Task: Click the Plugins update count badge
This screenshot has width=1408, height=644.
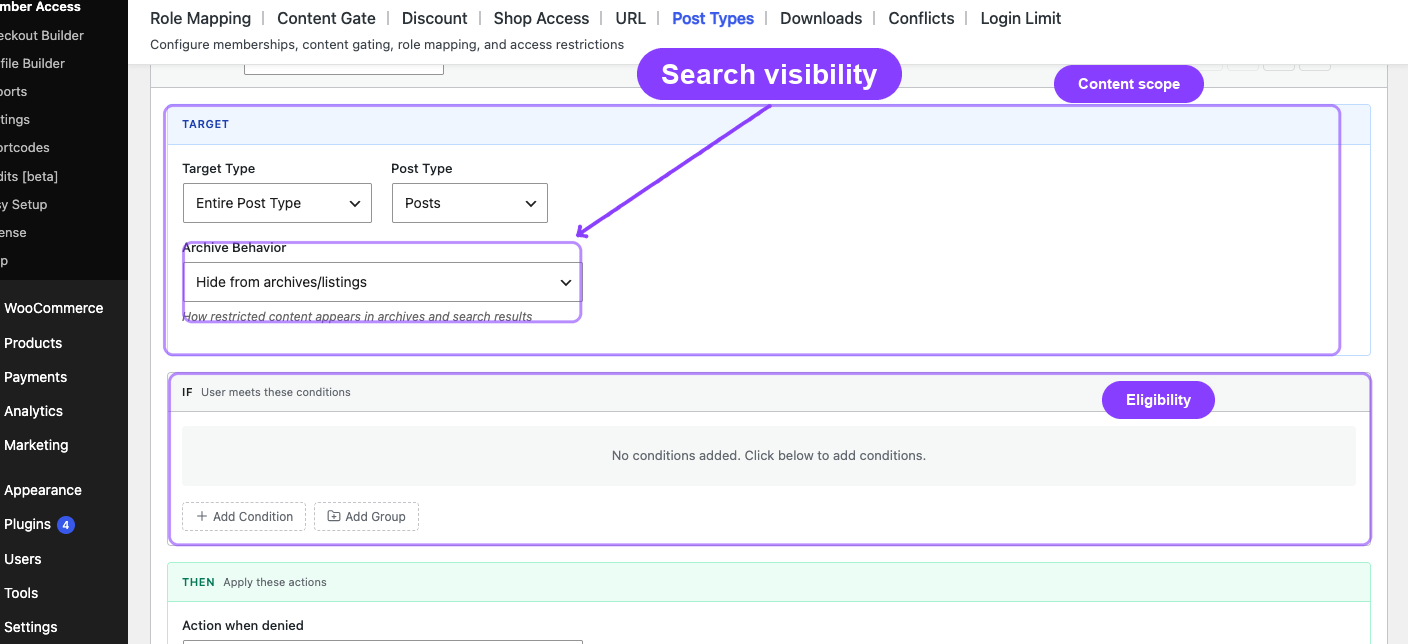Action: (x=66, y=524)
